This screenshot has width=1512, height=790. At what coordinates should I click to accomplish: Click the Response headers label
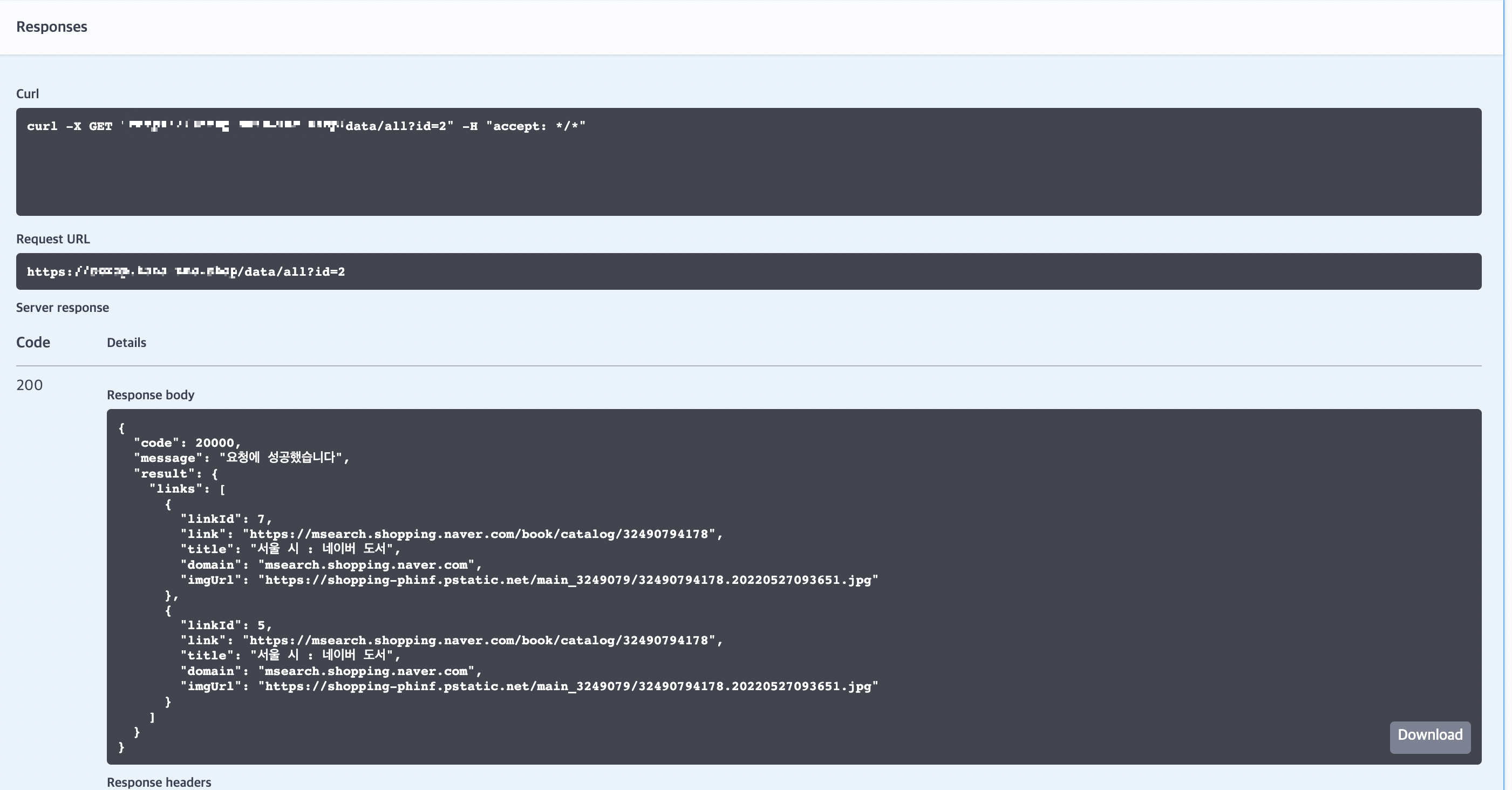[159, 782]
